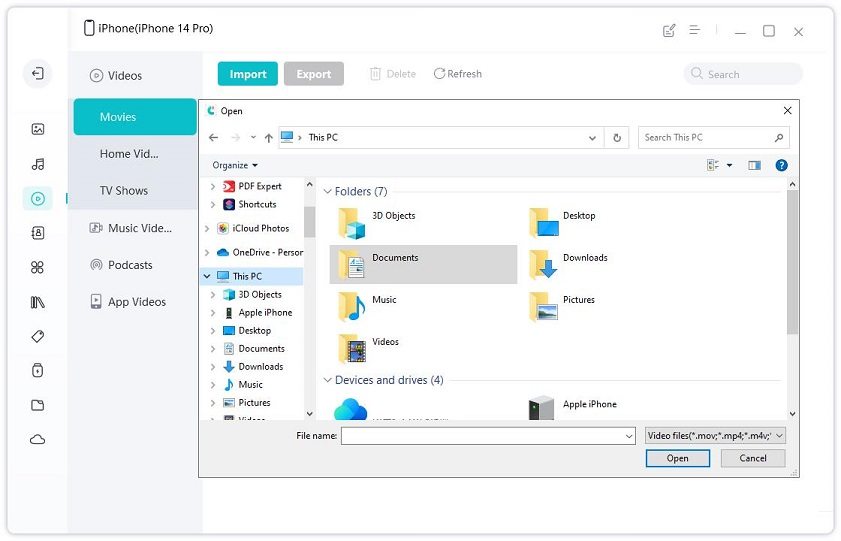Open App Videos category
Screen dimensions: 841x541
coord(128,302)
